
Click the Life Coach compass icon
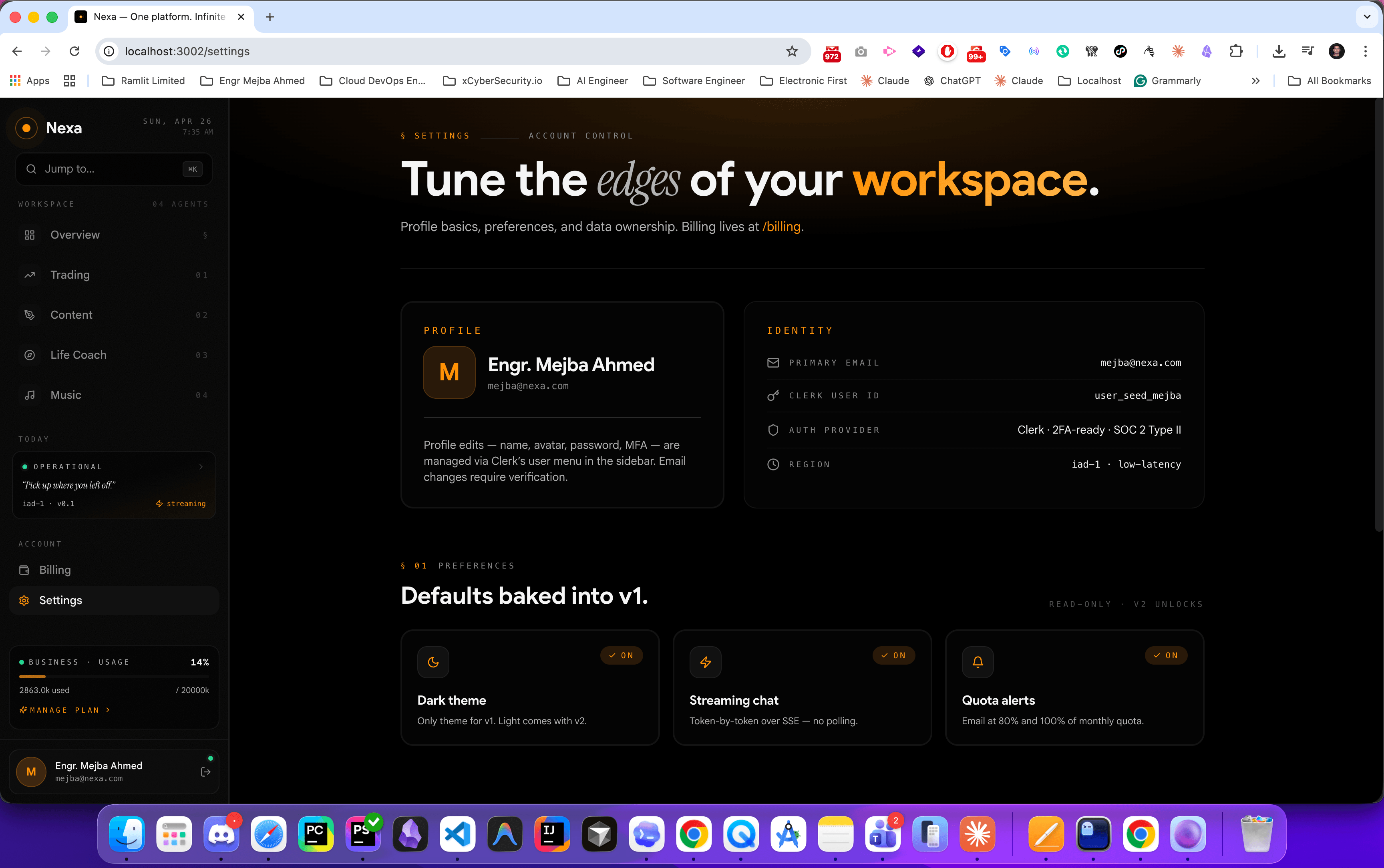[30, 355]
